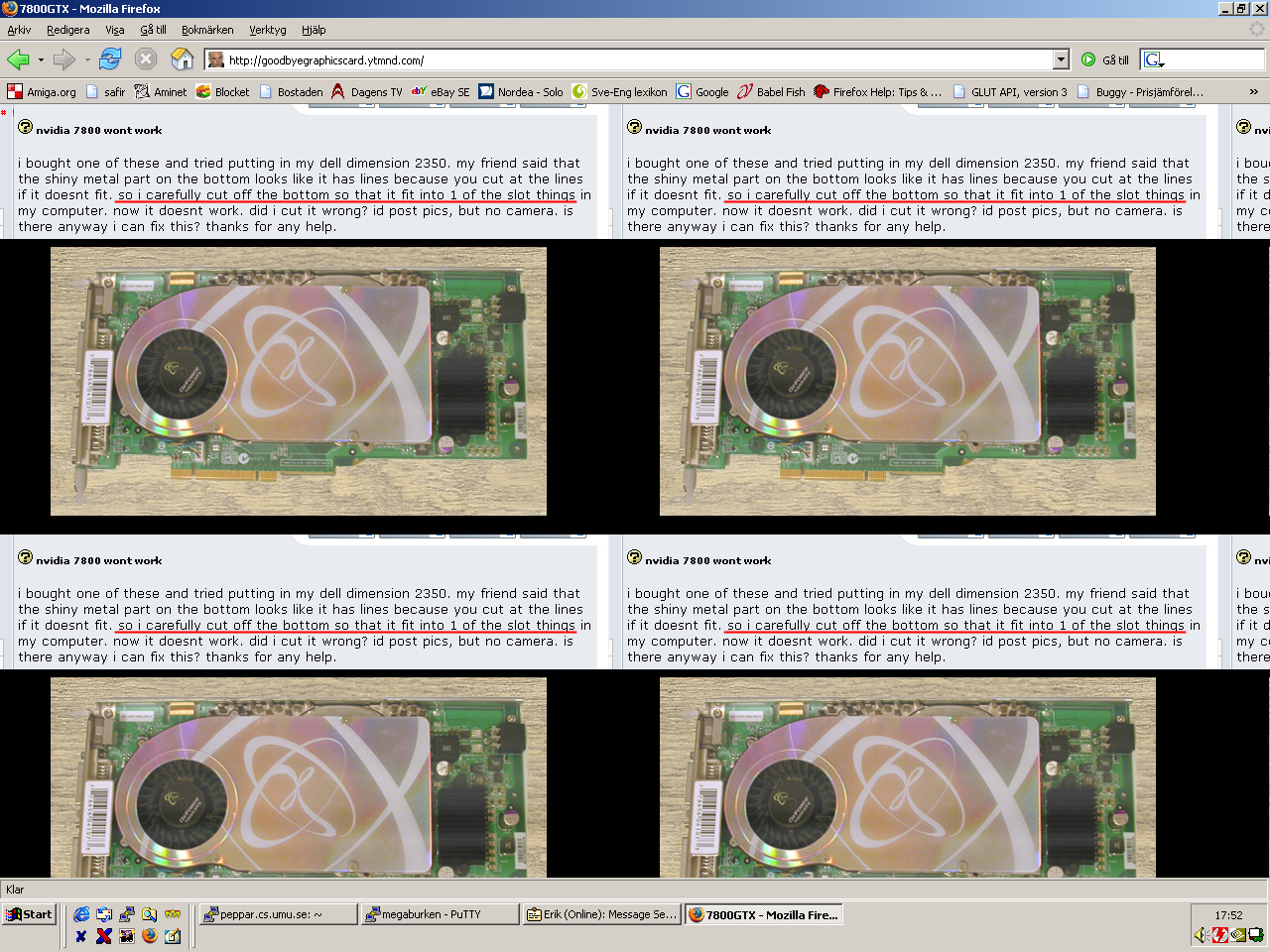
Task: Click the gray Forward arrow button
Action: [x=64, y=59]
